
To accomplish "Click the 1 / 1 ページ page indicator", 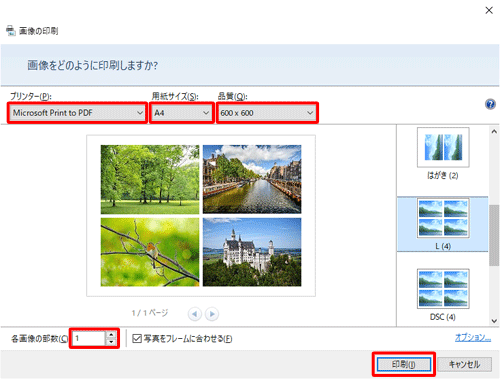I will point(150,313).
